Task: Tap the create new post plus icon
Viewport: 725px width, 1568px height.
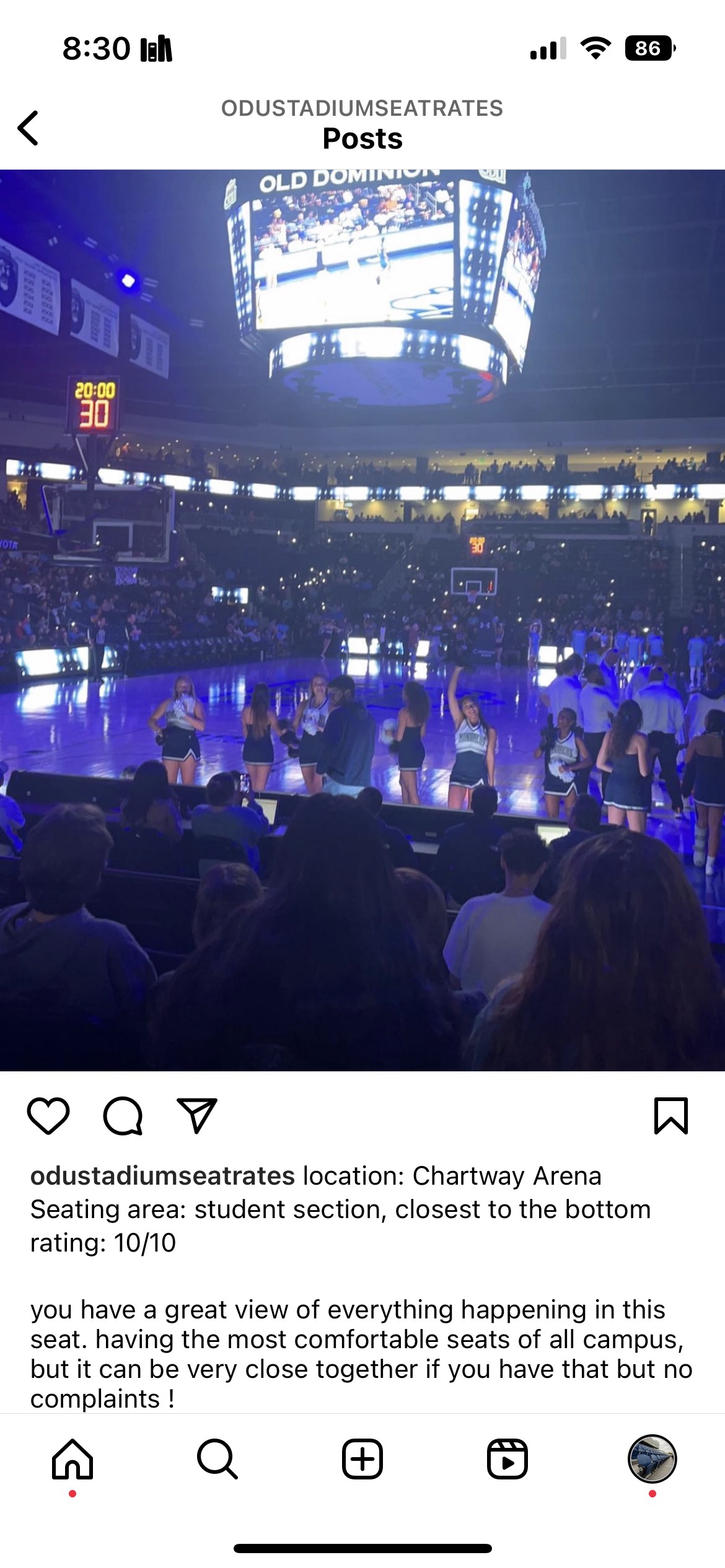Action: click(x=362, y=1459)
